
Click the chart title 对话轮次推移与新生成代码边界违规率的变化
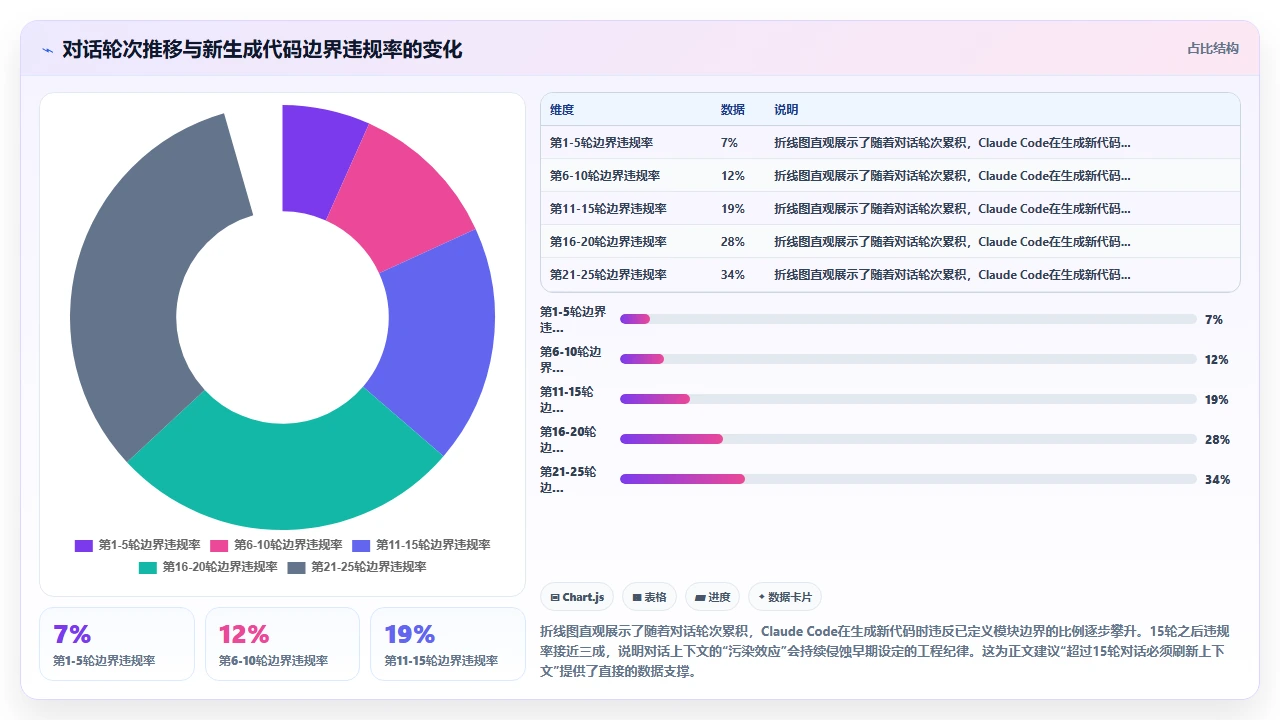262,50
